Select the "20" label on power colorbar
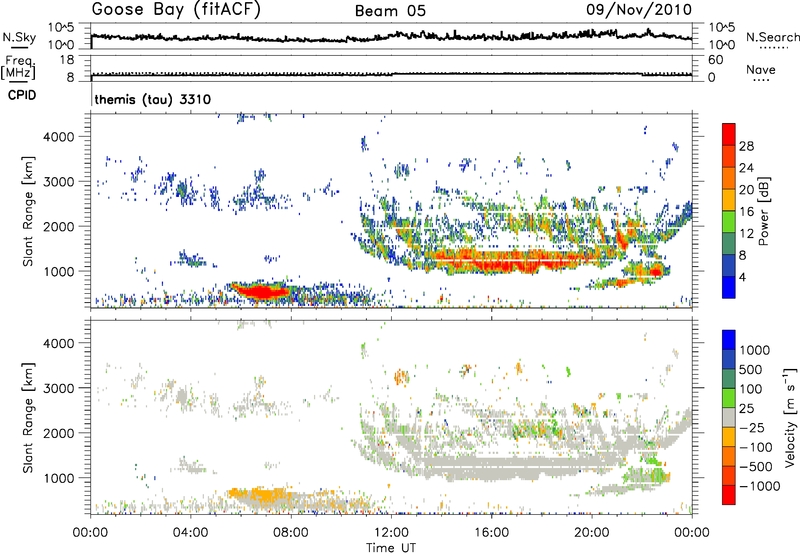 745,190
